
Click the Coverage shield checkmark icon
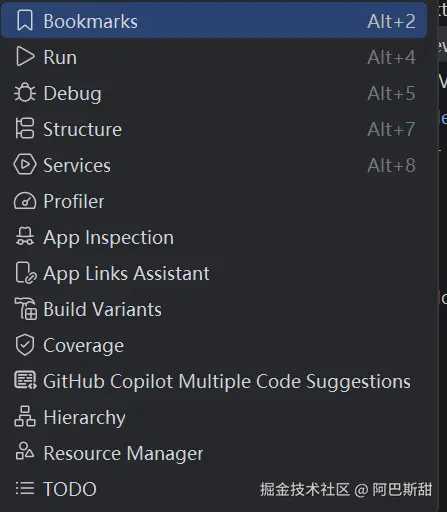pyautogui.click(x=25, y=345)
